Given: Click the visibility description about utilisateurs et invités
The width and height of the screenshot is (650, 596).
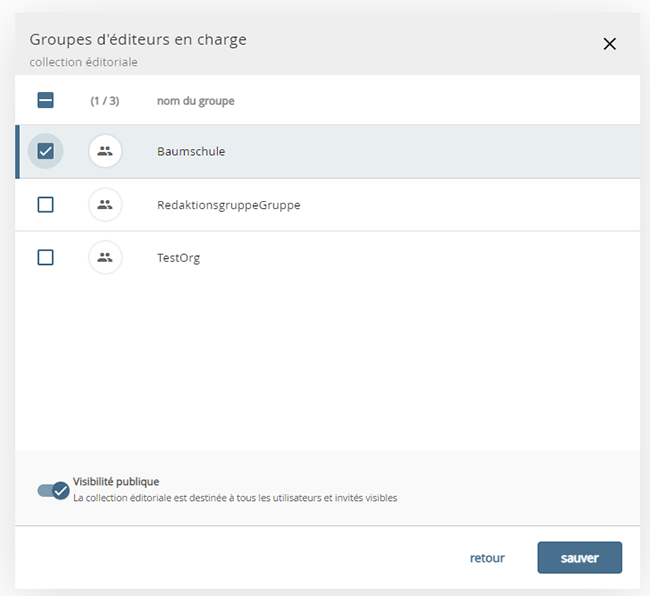Looking at the screenshot, I should 235,497.
